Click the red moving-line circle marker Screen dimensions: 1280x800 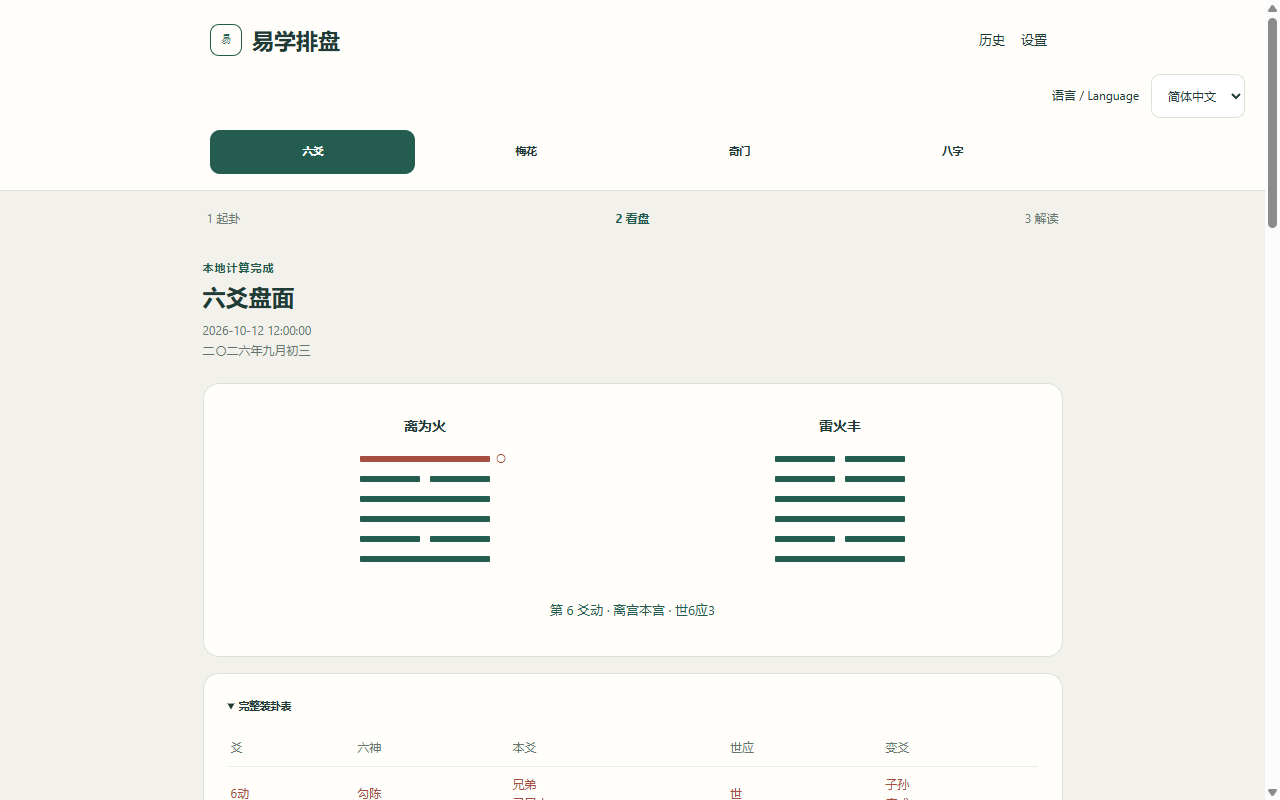[501, 459]
